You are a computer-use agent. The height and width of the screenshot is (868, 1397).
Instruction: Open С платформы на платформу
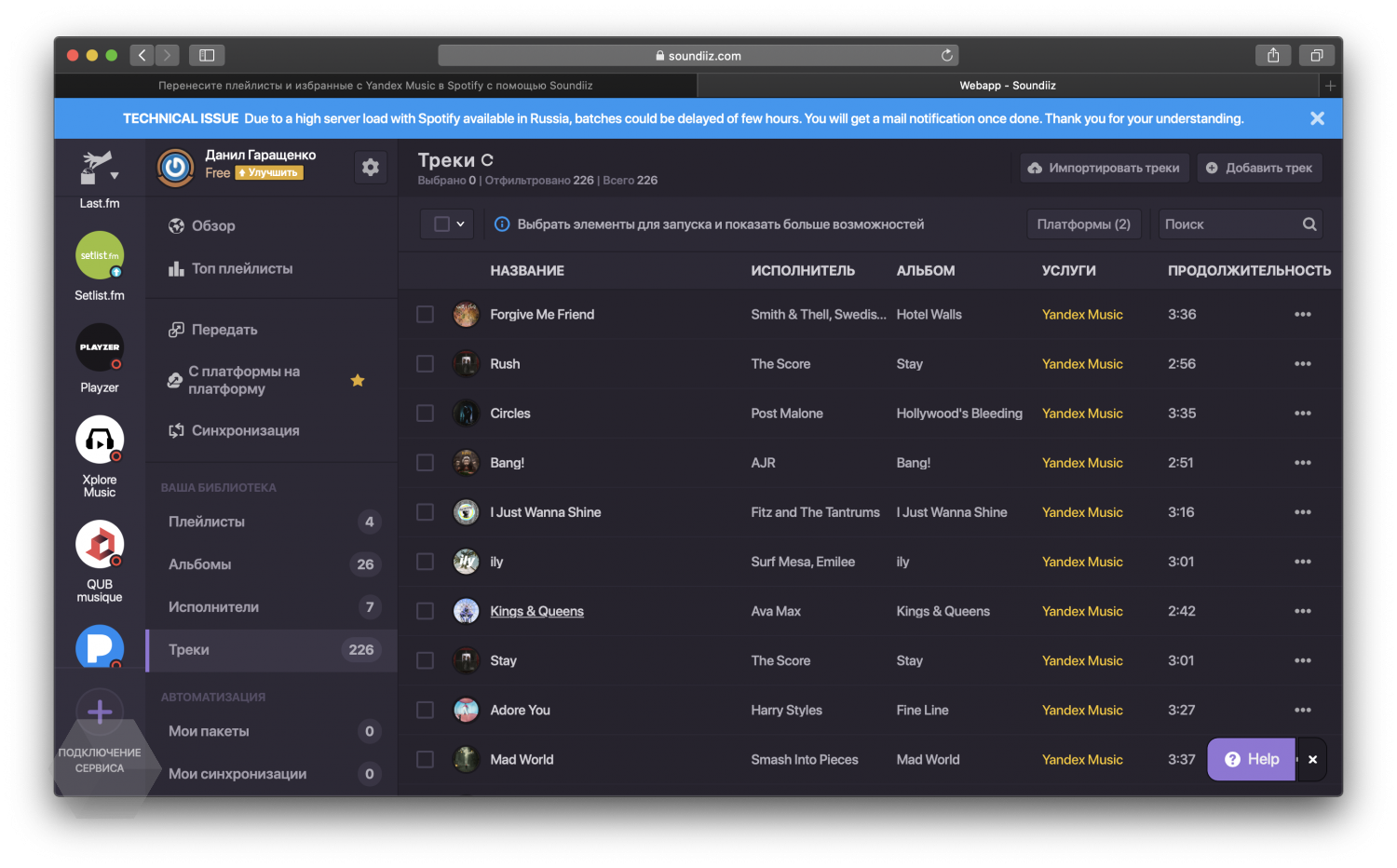[244, 380]
